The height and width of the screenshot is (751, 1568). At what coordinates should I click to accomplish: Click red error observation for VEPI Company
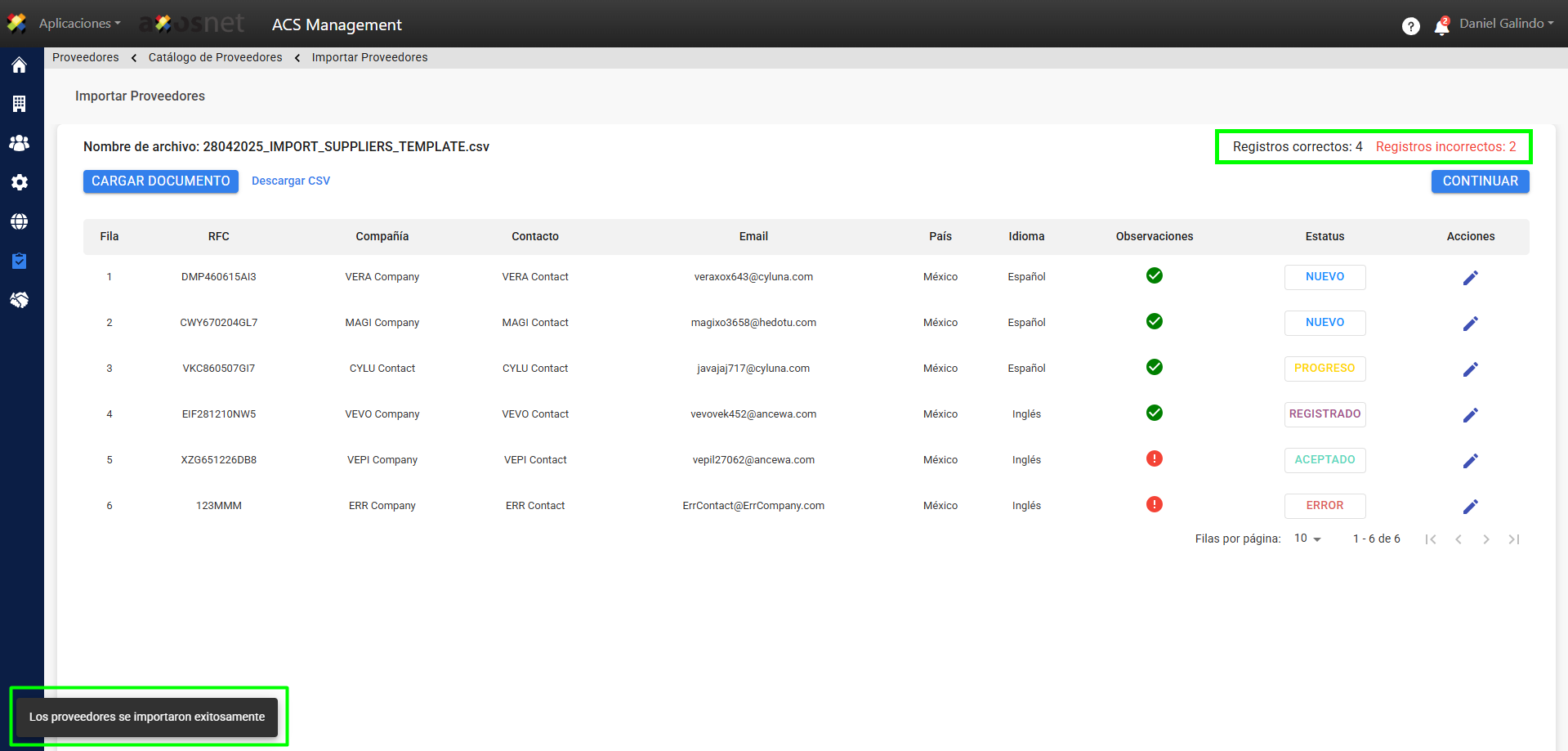point(1154,458)
